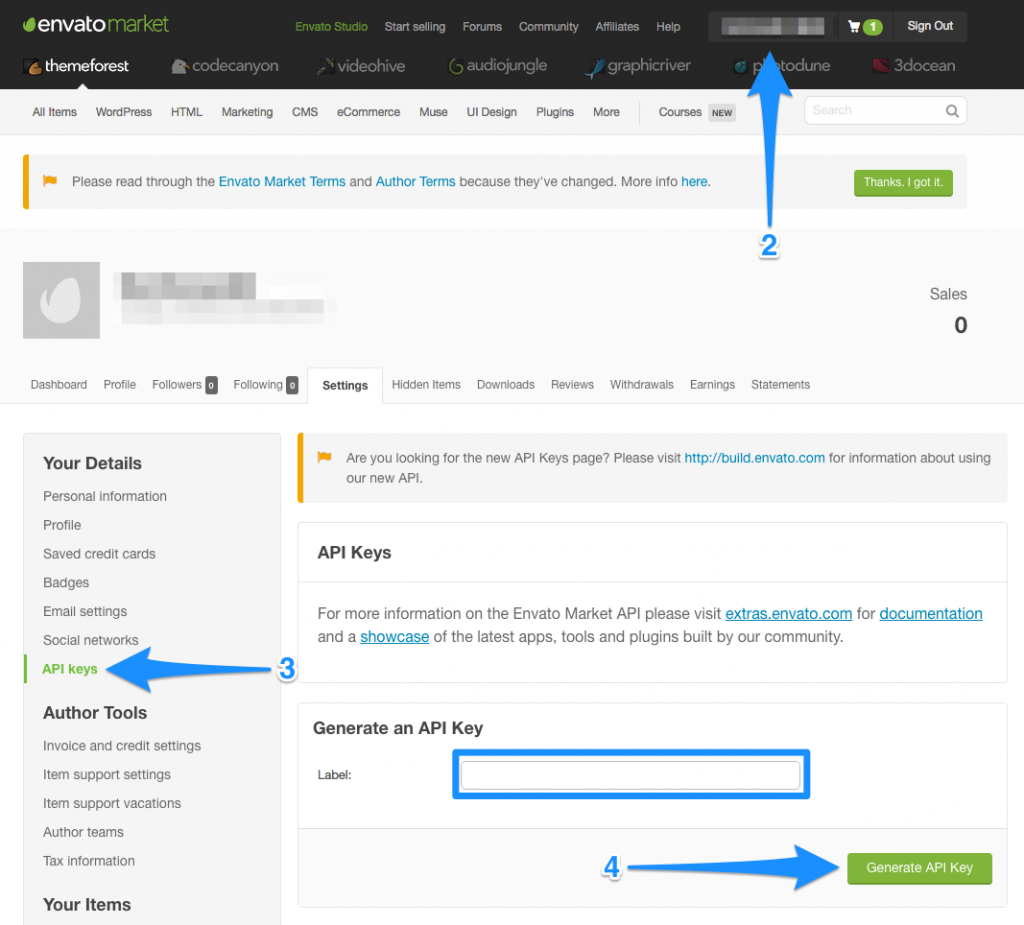Open Email settings
1024x925 pixels.
(x=85, y=611)
